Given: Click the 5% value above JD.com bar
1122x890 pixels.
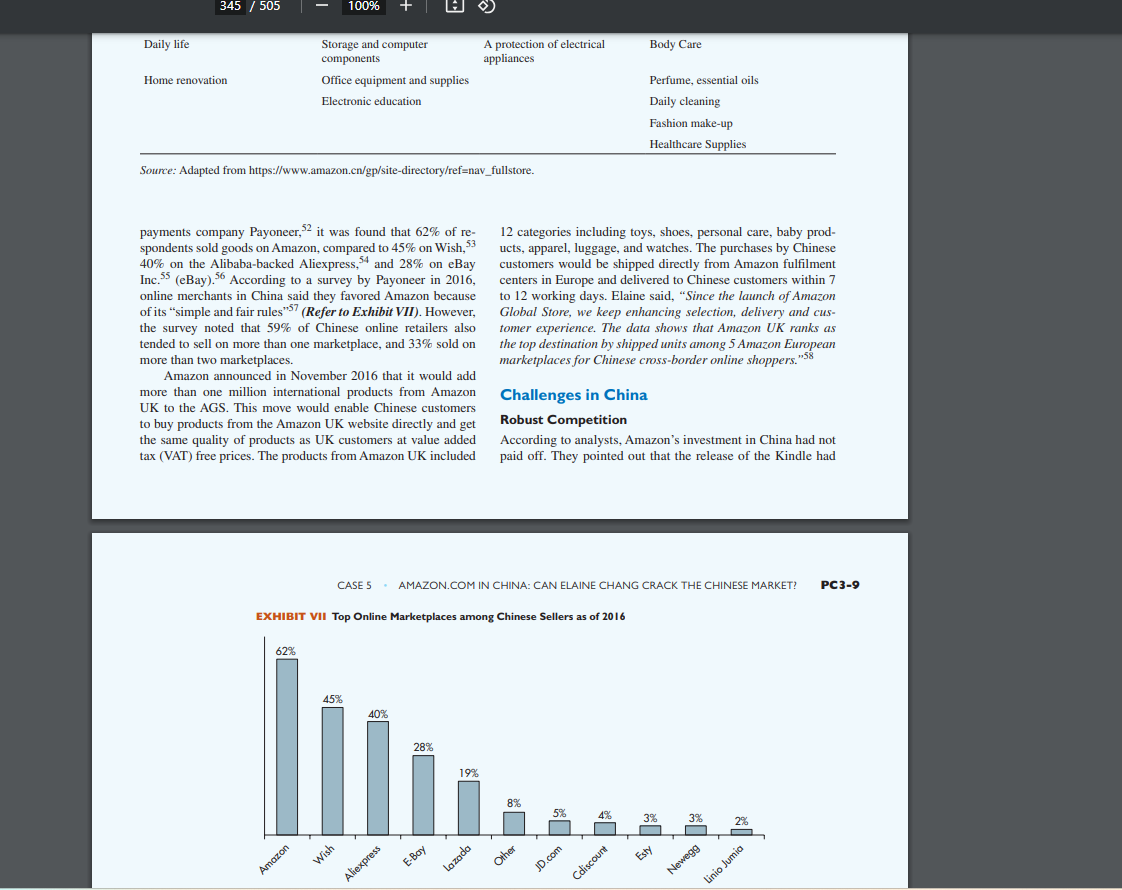Looking at the screenshot, I should click(x=560, y=813).
